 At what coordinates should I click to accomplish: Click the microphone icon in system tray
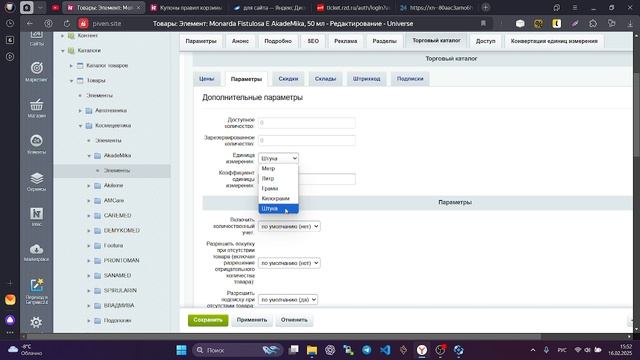click(546, 350)
